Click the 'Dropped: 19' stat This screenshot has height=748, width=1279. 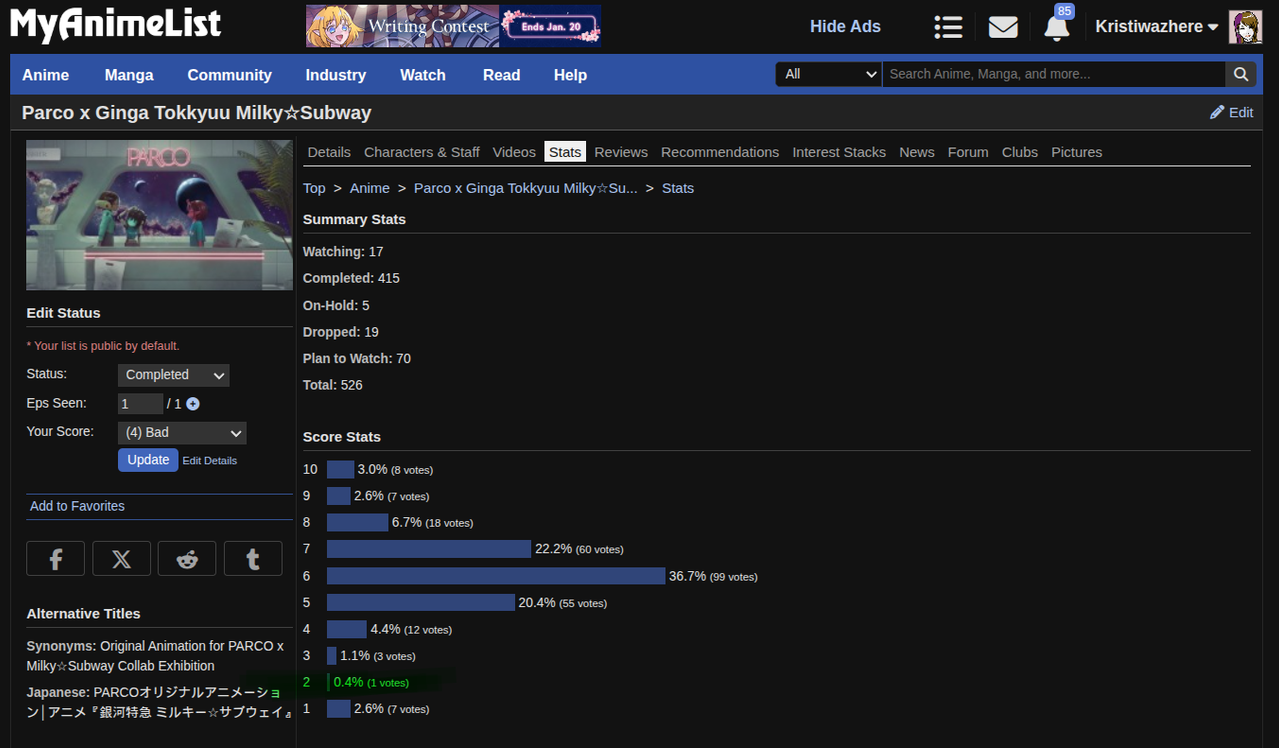tap(341, 332)
